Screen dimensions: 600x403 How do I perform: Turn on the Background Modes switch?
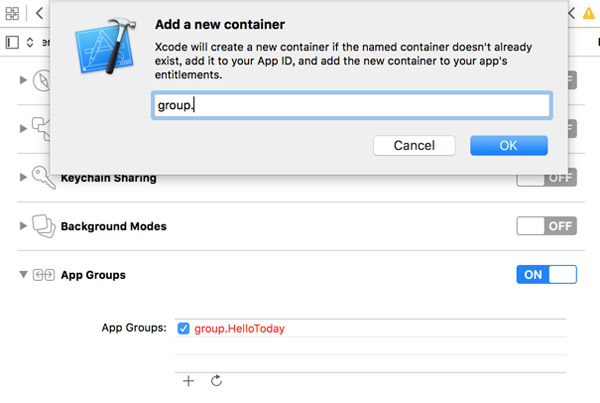547,226
